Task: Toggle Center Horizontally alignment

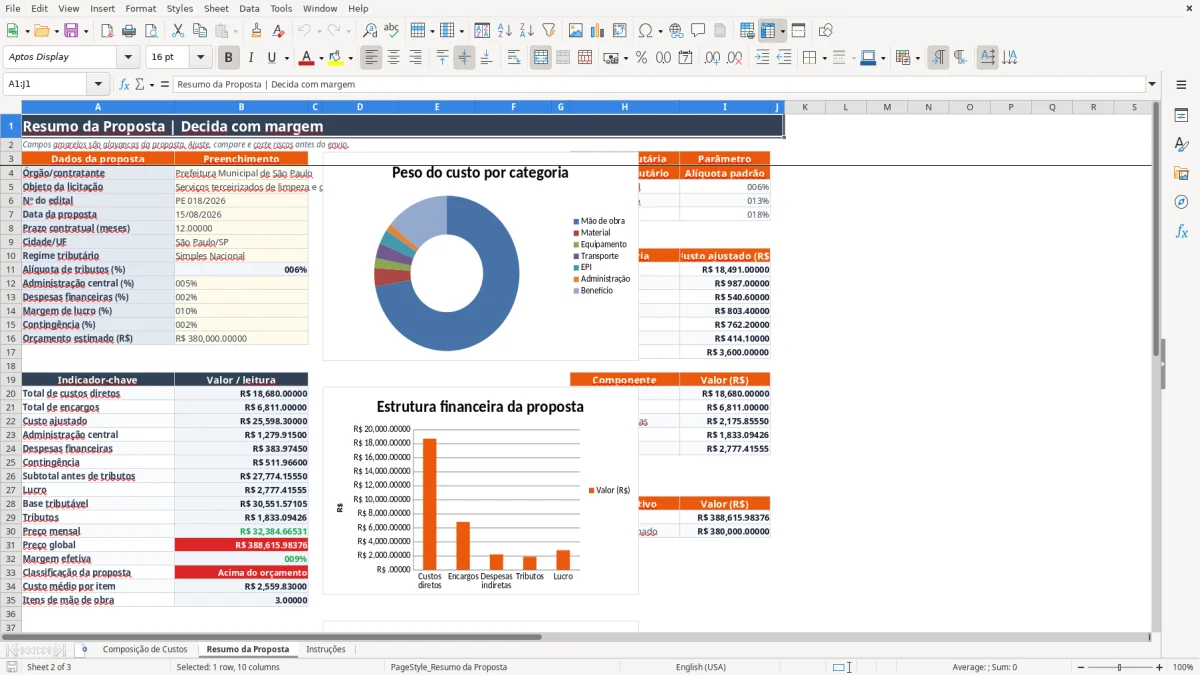Action: (x=394, y=58)
